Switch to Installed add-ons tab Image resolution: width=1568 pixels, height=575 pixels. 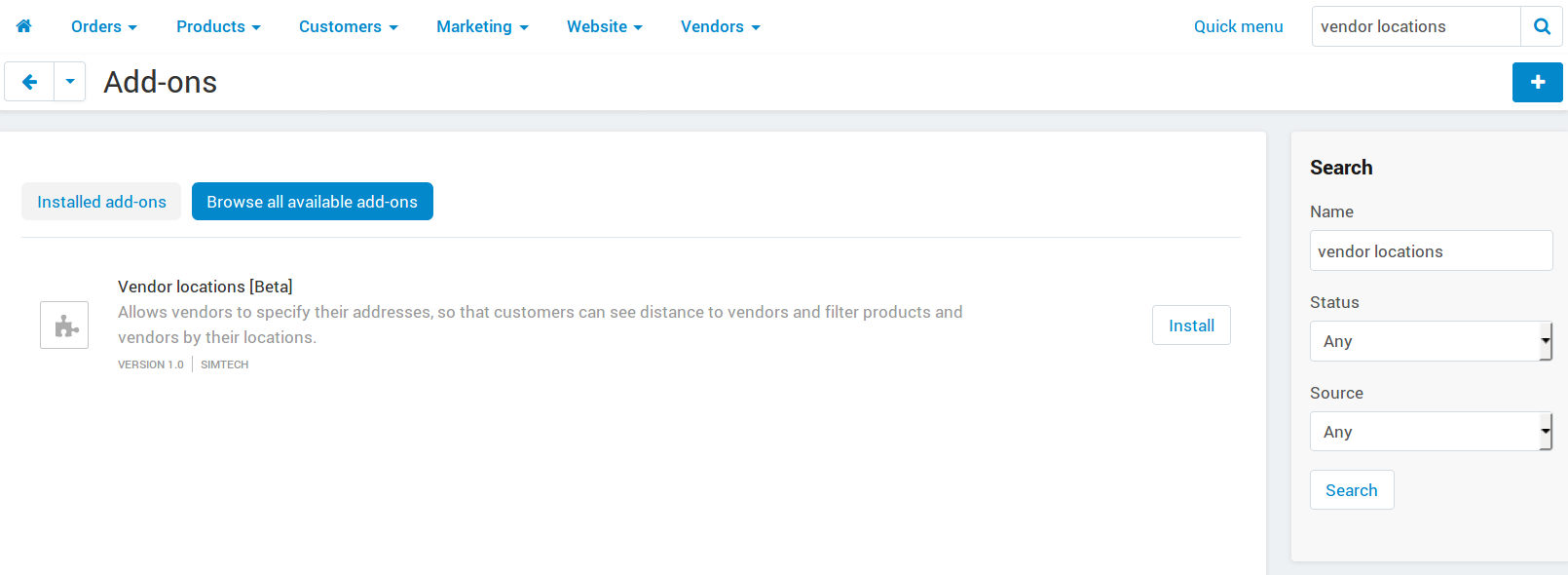click(101, 202)
